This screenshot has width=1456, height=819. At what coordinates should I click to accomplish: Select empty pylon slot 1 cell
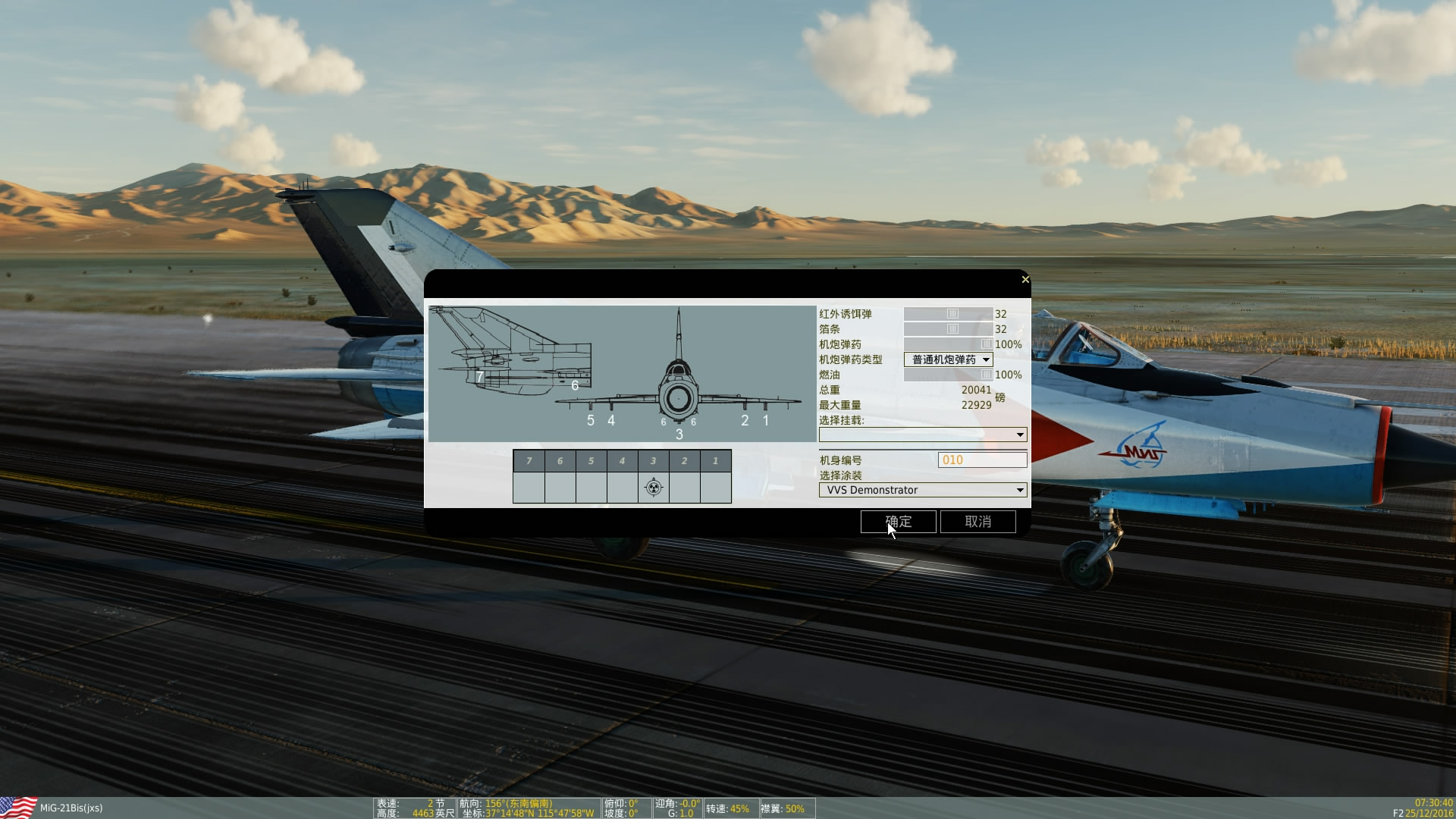point(715,488)
